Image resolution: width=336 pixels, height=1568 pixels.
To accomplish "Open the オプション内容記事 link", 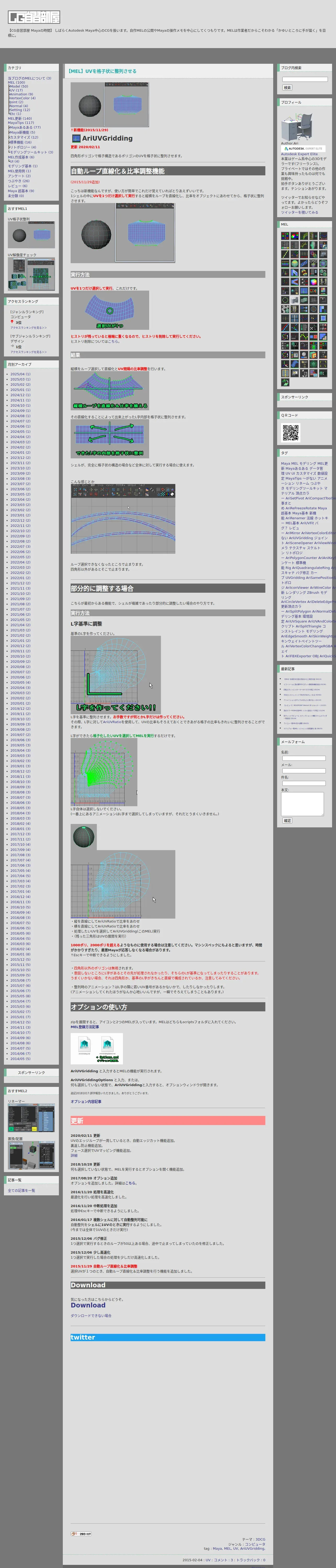I will coord(86,1101).
